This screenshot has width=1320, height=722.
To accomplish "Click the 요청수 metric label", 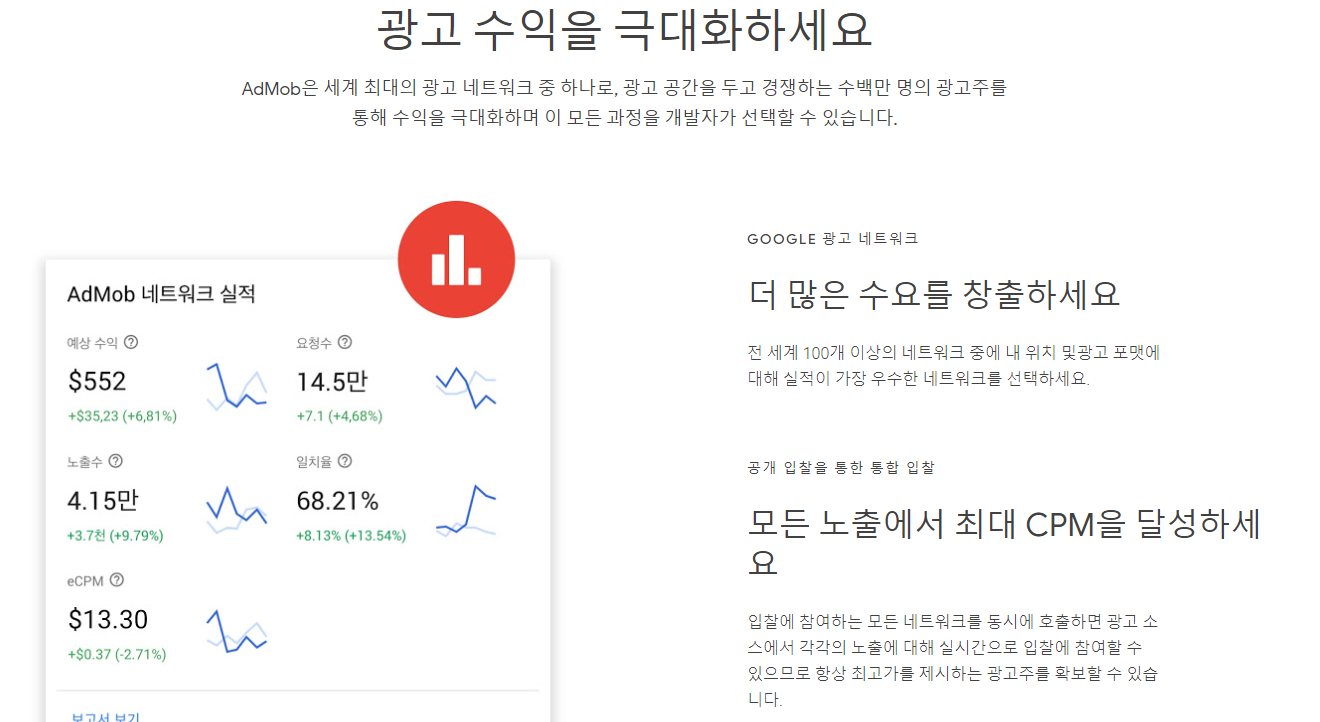I will (x=314, y=342).
